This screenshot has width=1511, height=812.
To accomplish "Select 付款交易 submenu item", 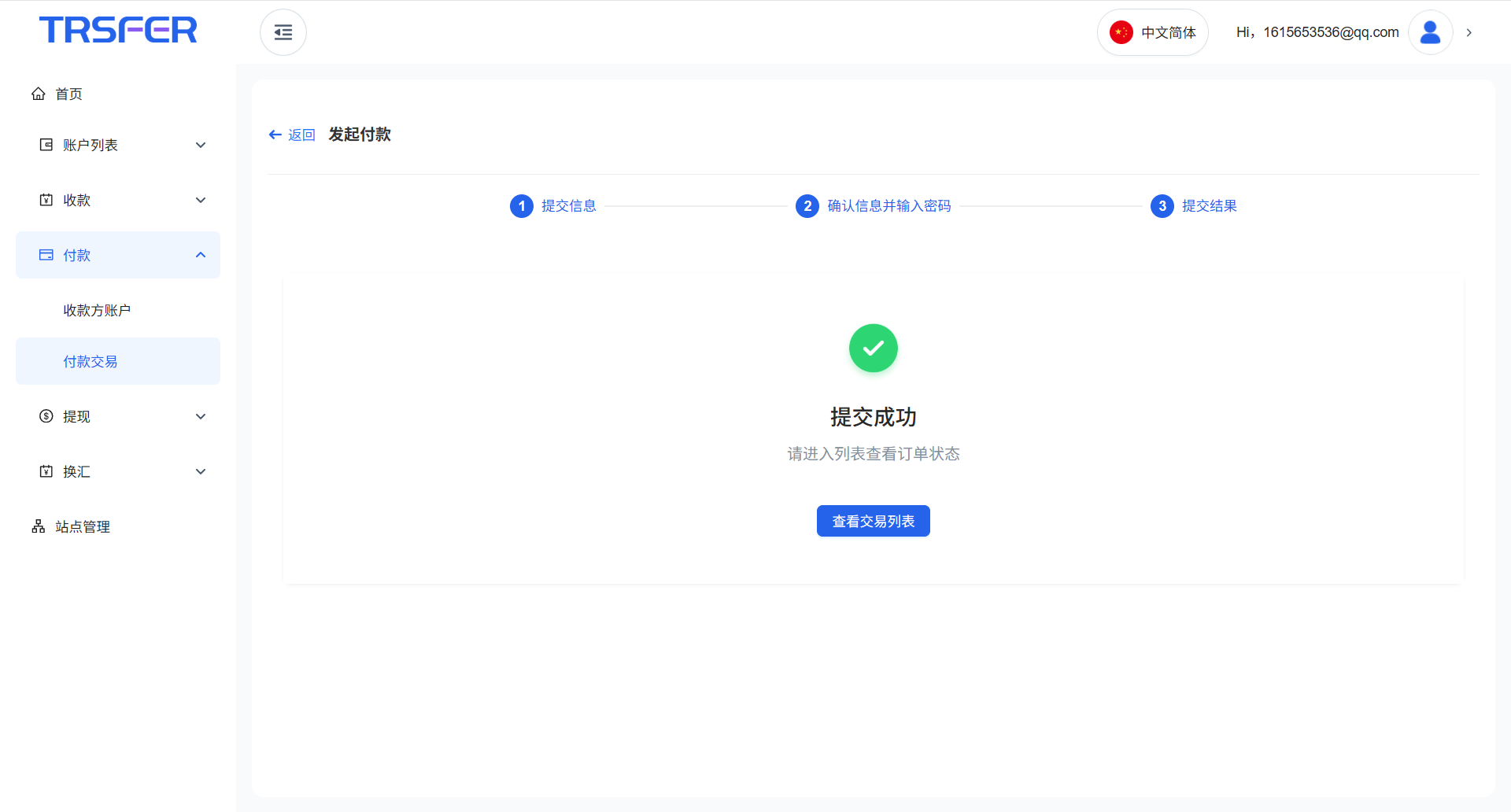I will (x=91, y=361).
